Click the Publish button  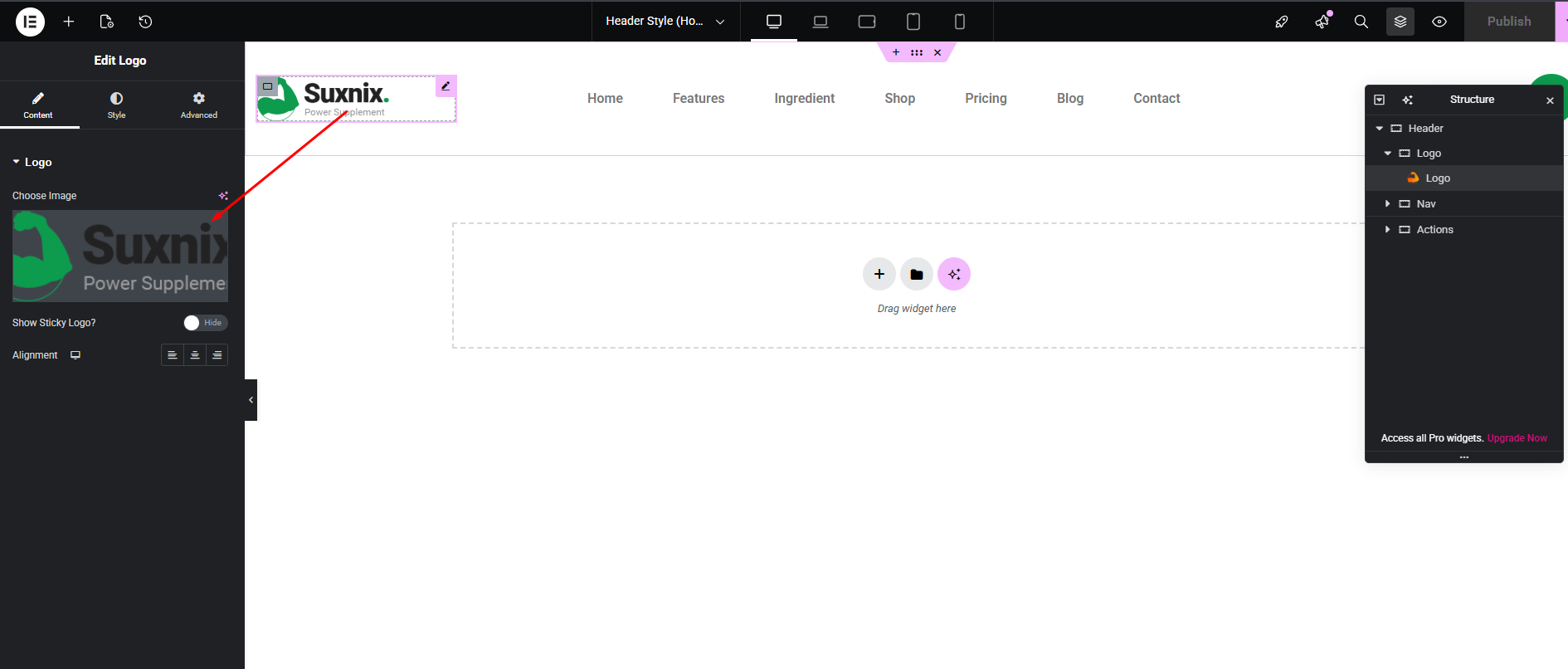(x=1508, y=22)
